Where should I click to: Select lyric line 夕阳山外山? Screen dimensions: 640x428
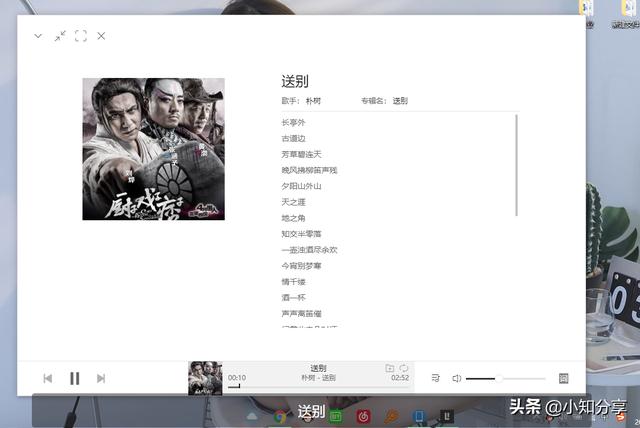click(x=301, y=186)
